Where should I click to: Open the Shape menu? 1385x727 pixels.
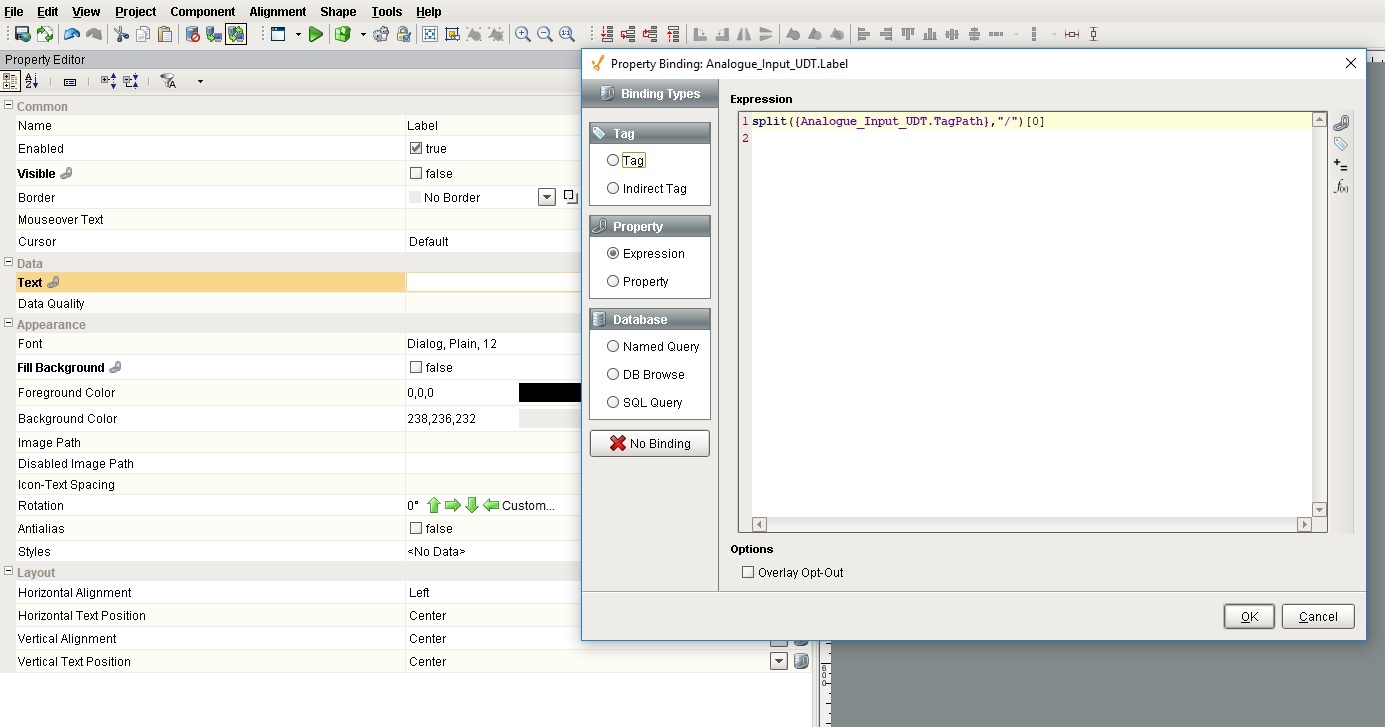point(338,12)
